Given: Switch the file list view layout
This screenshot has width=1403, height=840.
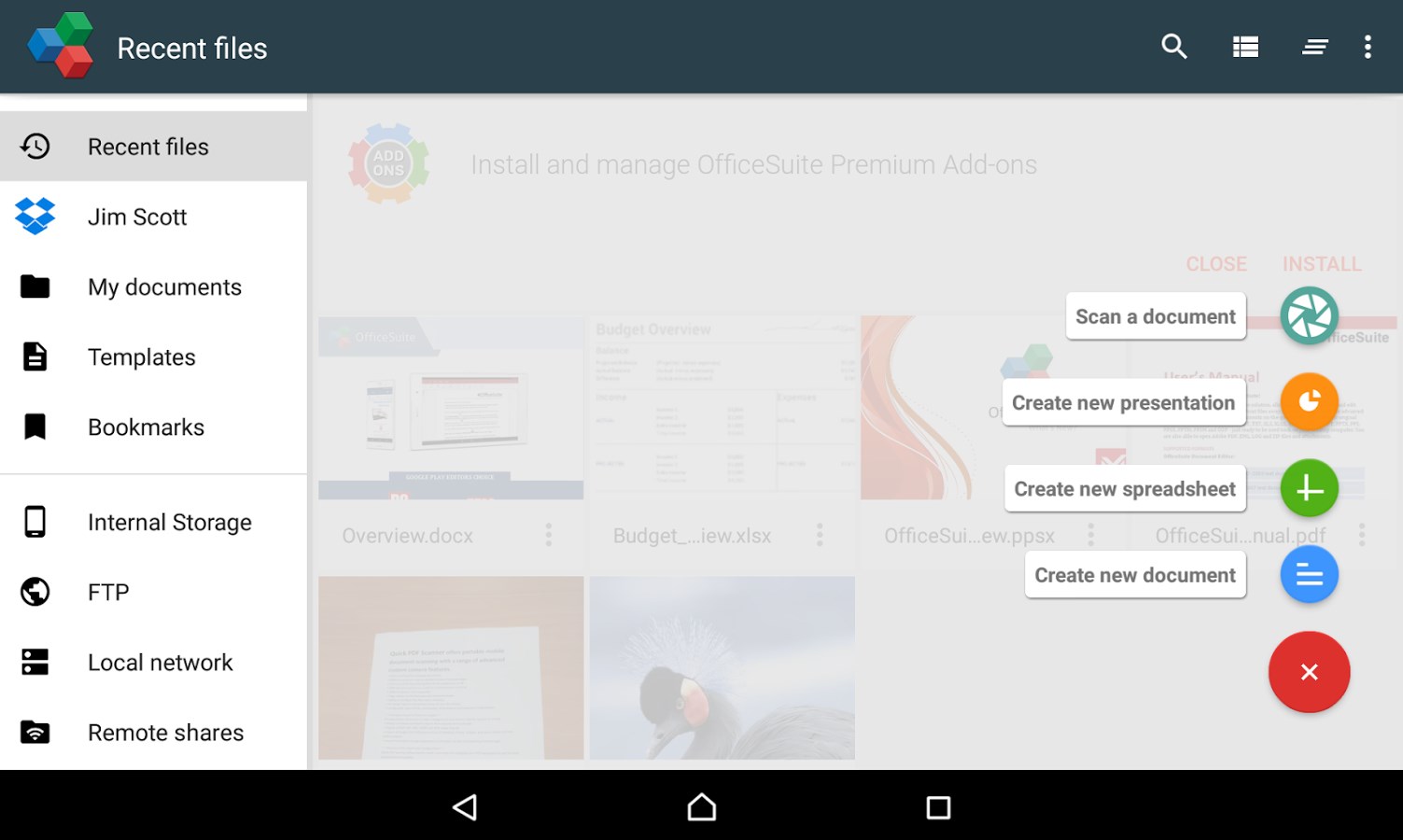Looking at the screenshot, I should pos(1245,46).
